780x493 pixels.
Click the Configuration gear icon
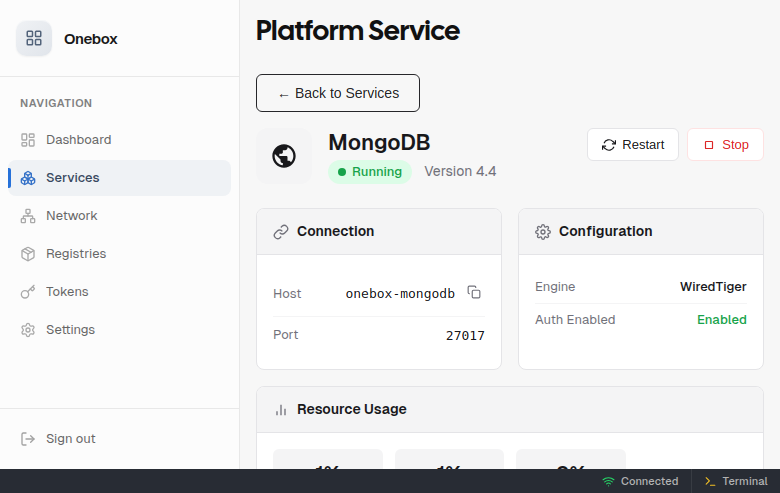pyautogui.click(x=543, y=232)
